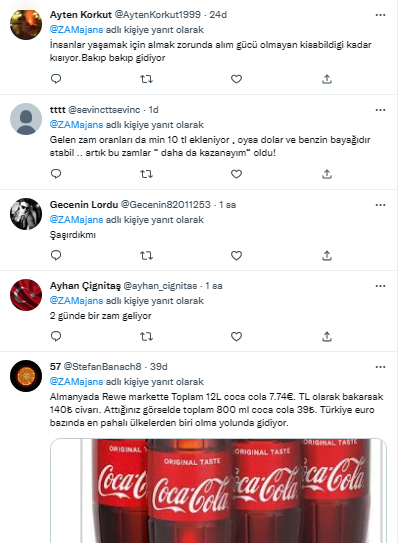Share tttt's tweet about zam oranları
This screenshot has width=403, height=543.
point(327,174)
